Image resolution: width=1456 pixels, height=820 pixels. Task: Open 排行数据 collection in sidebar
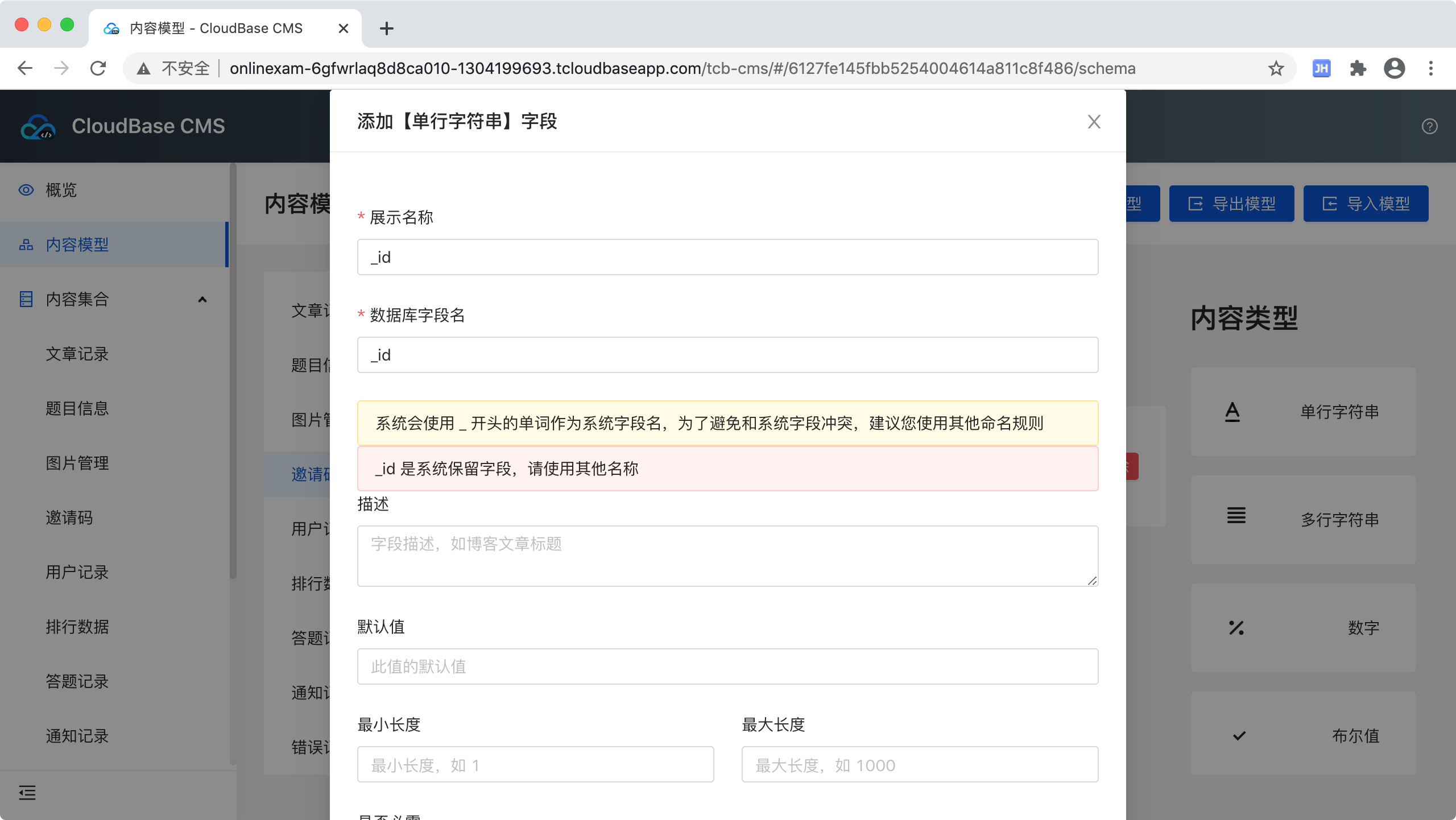[x=77, y=627]
